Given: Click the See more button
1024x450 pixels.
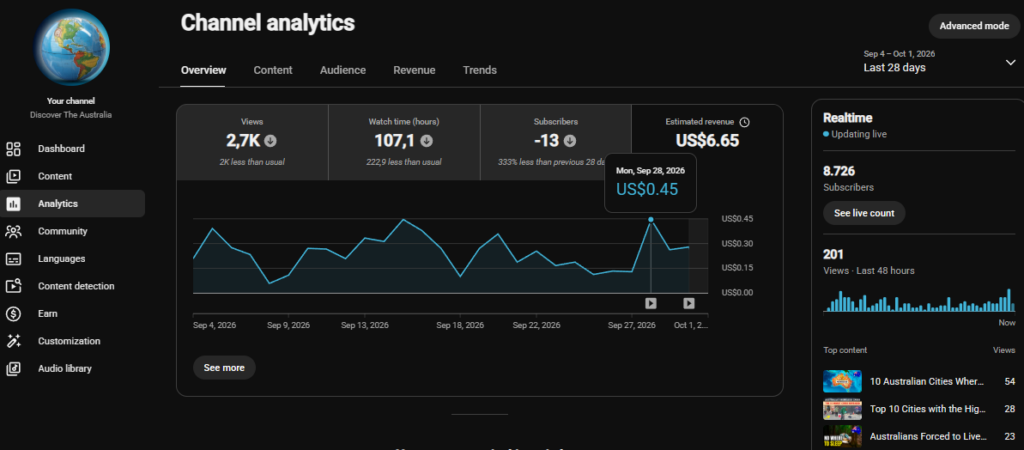Looking at the screenshot, I should [x=224, y=368].
